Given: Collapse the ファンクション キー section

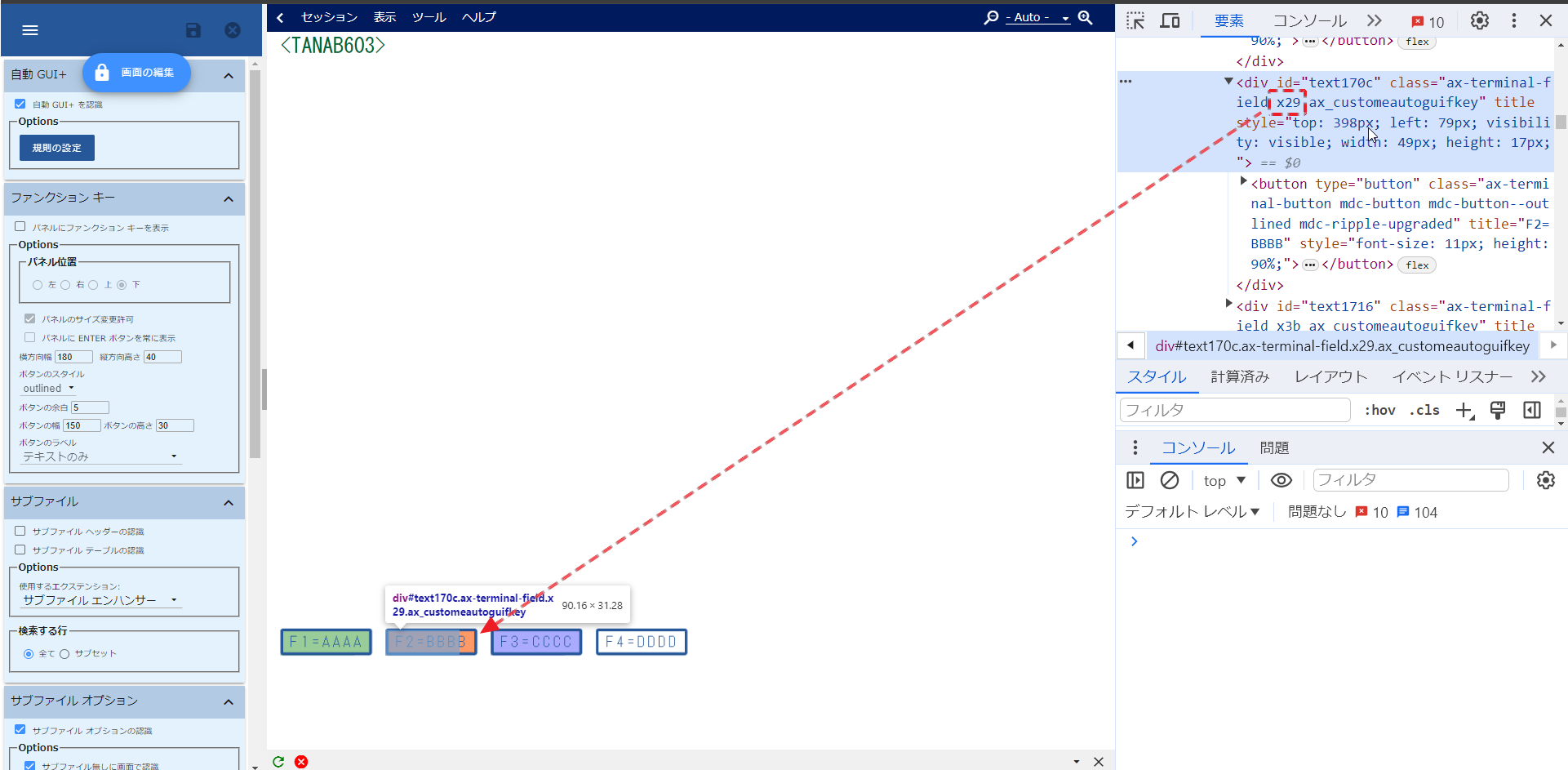Looking at the screenshot, I should click(229, 198).
